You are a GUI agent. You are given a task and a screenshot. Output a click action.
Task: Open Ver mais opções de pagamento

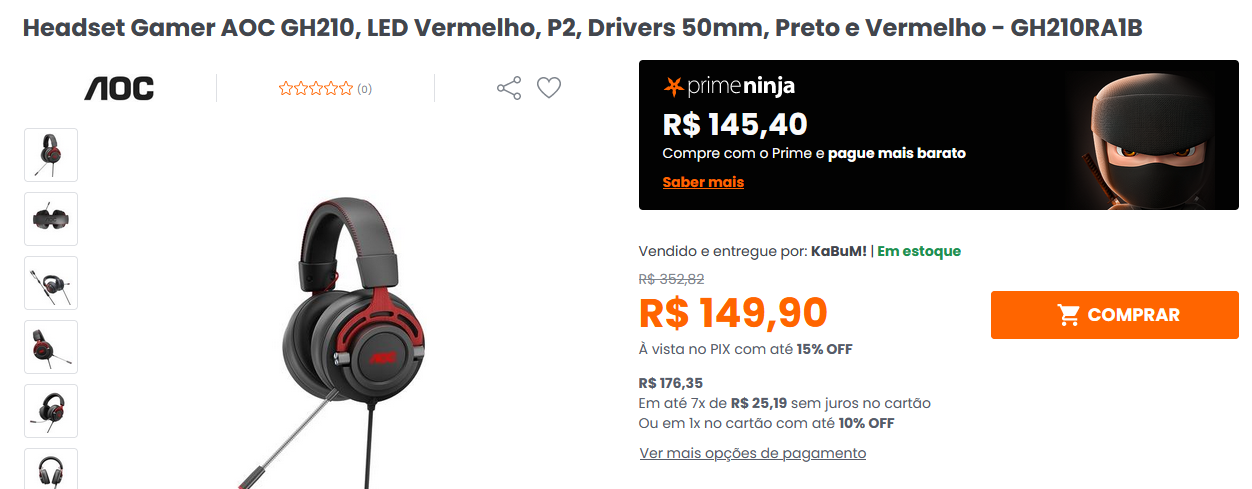coord(753,453)
